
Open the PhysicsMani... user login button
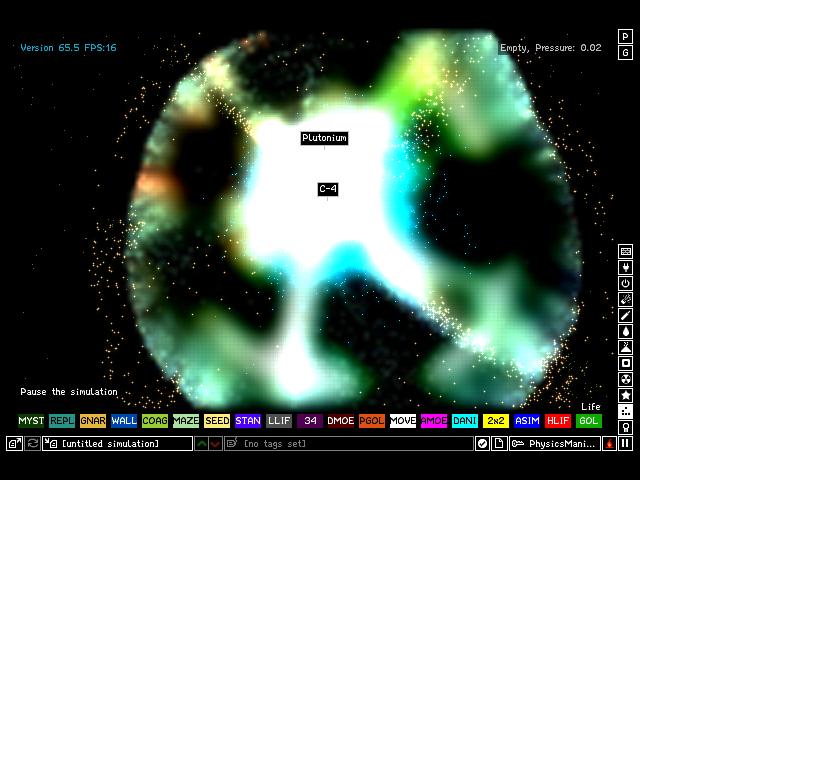pyautogui.click(x=554, y=444)
